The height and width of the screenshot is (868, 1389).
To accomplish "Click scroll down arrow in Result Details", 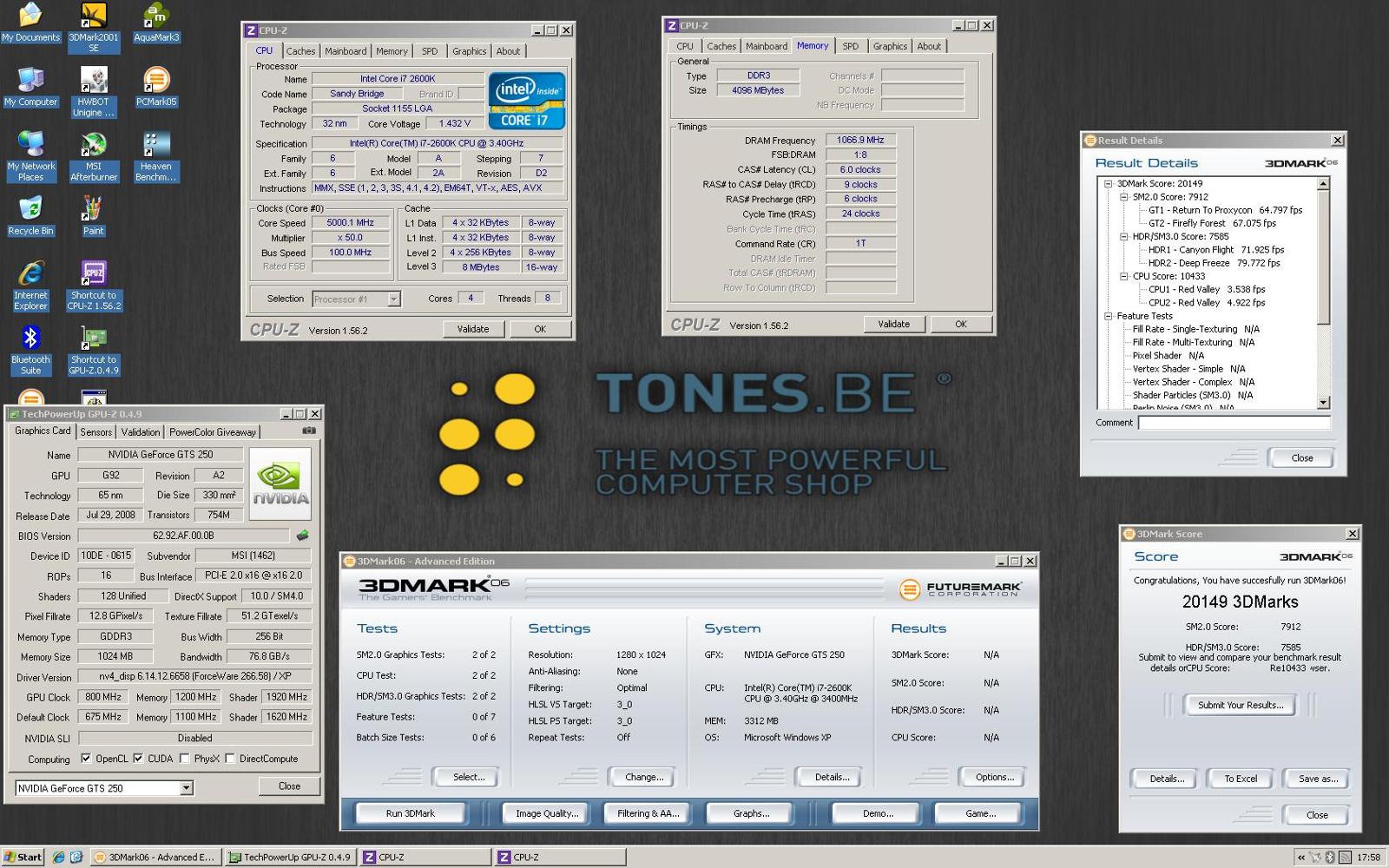I will (x=1323, y=403).
